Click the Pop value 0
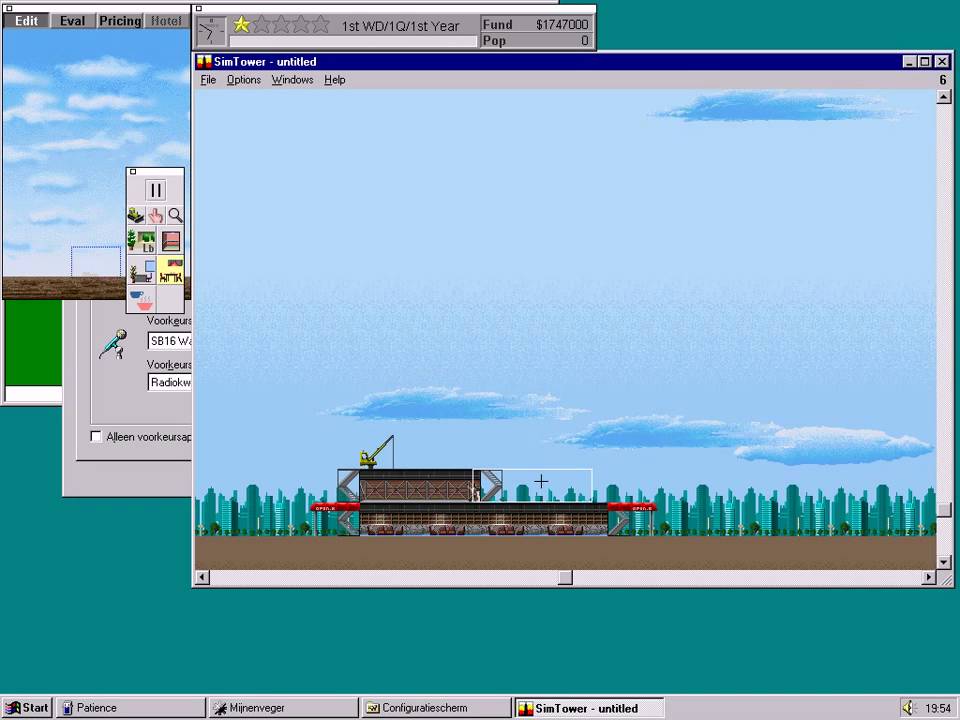This screenshot has width=960, height=720. point(584,40)
